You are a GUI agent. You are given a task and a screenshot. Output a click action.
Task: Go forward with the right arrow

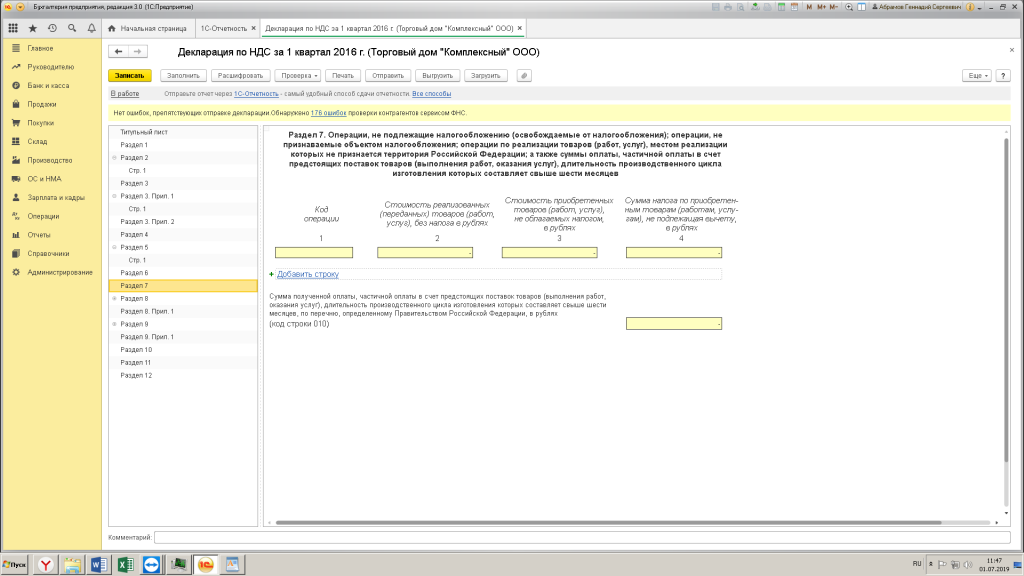click(137, 52)
